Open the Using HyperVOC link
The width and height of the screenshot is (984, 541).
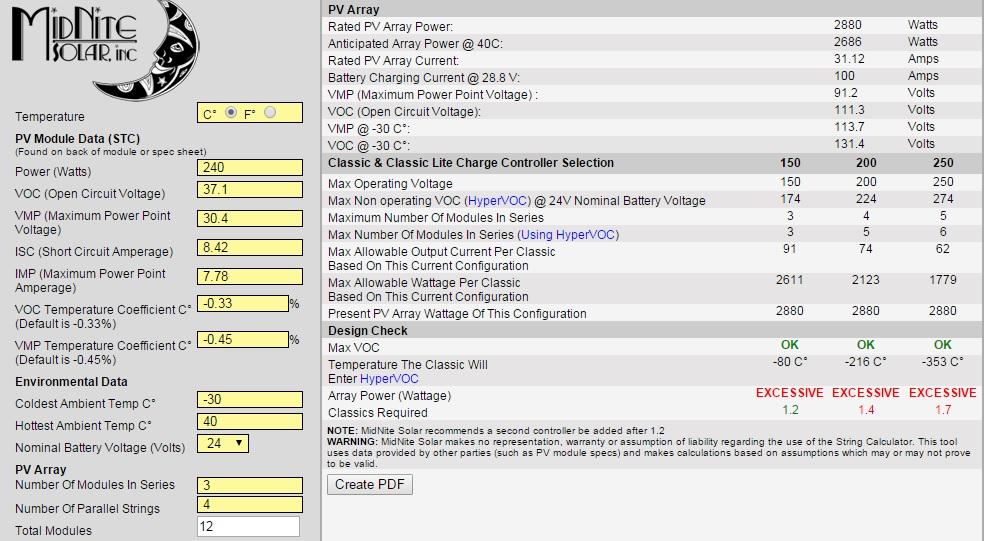coord(568,235)
